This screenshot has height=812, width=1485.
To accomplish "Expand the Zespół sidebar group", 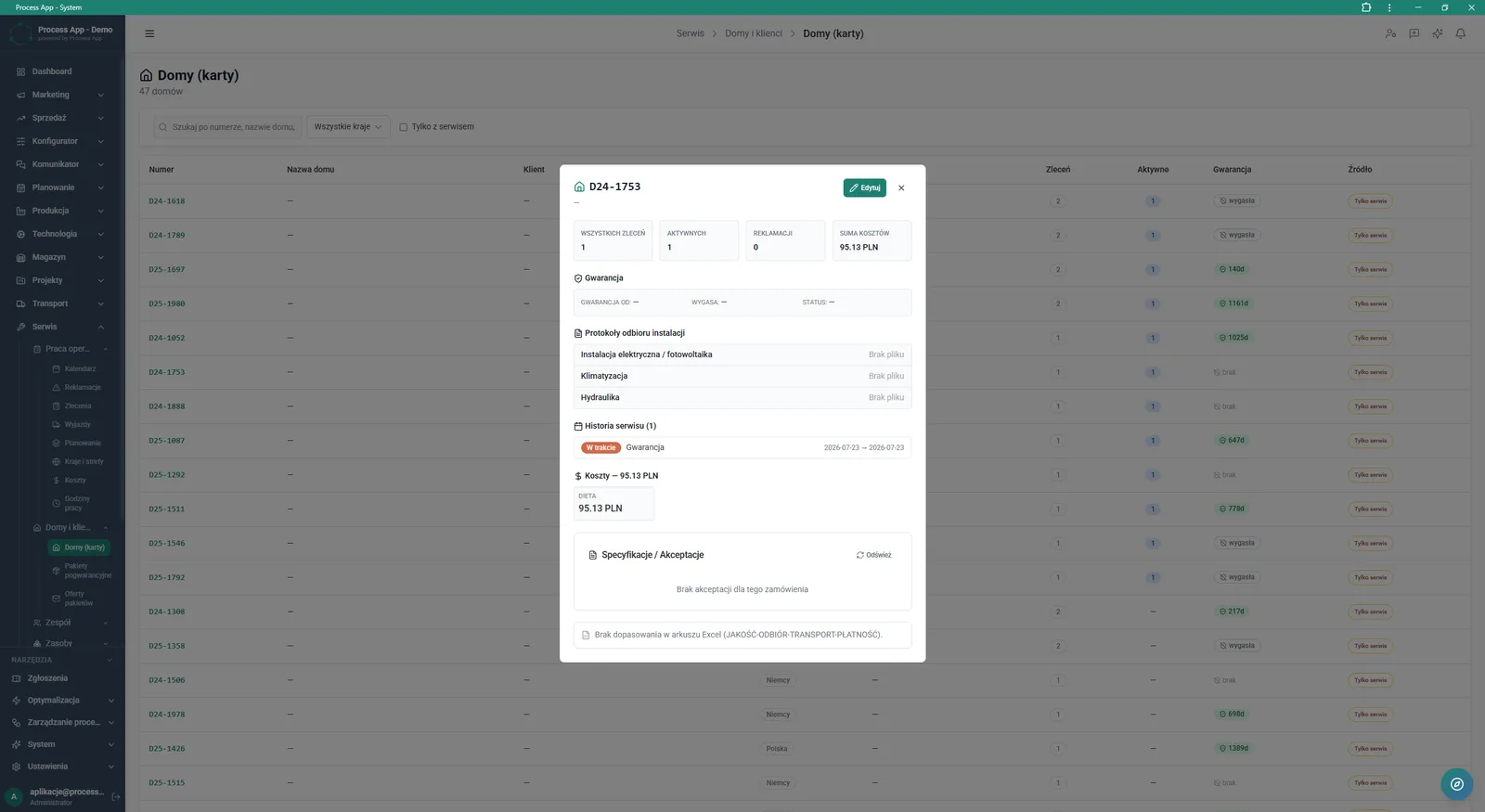I will (70, 623).
